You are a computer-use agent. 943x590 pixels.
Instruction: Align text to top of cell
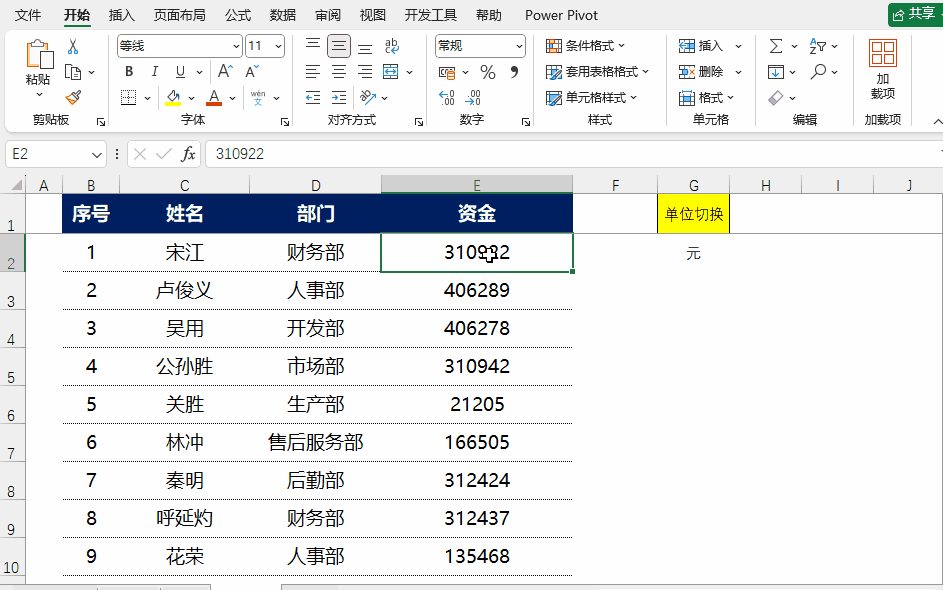point(313,46)
